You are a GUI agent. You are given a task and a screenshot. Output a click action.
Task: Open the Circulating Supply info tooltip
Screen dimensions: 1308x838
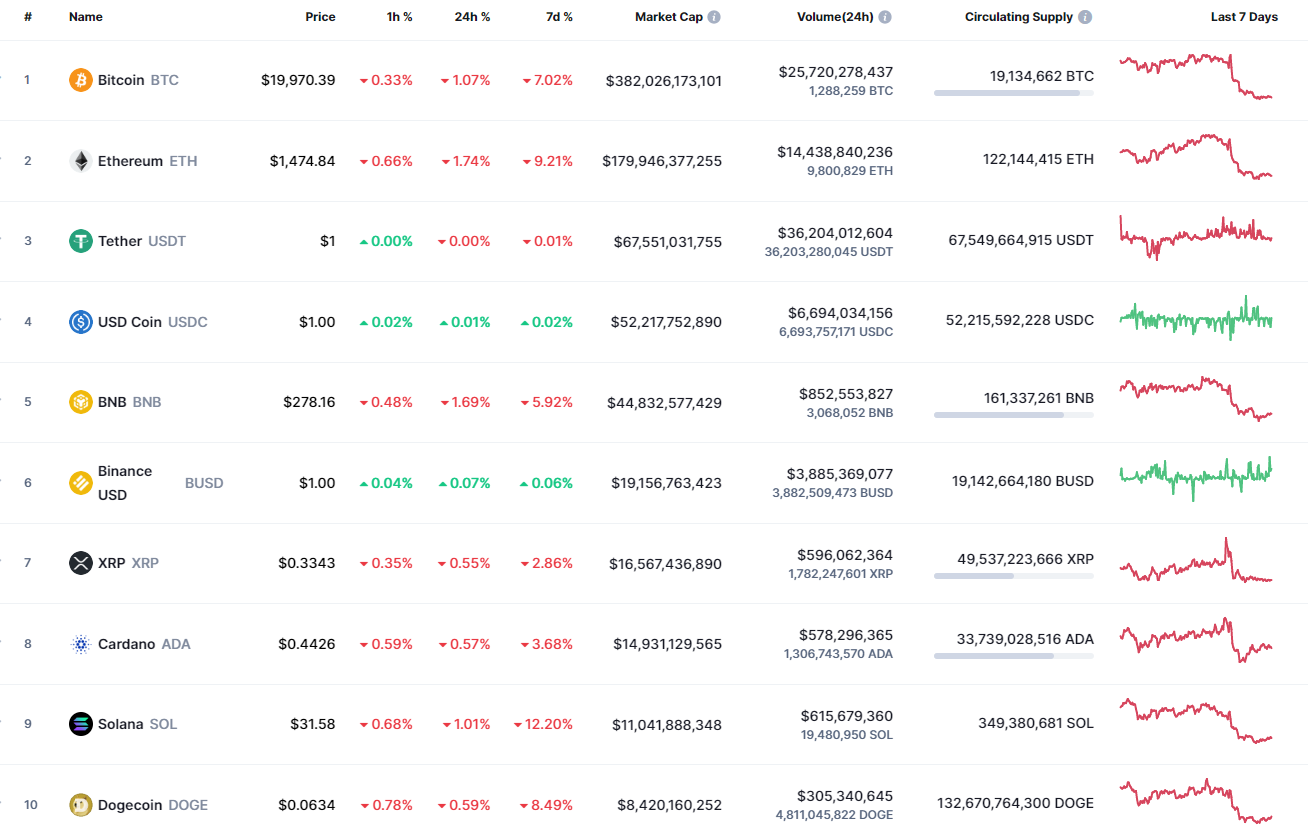pyautogui.click(x=1083, y=16)
